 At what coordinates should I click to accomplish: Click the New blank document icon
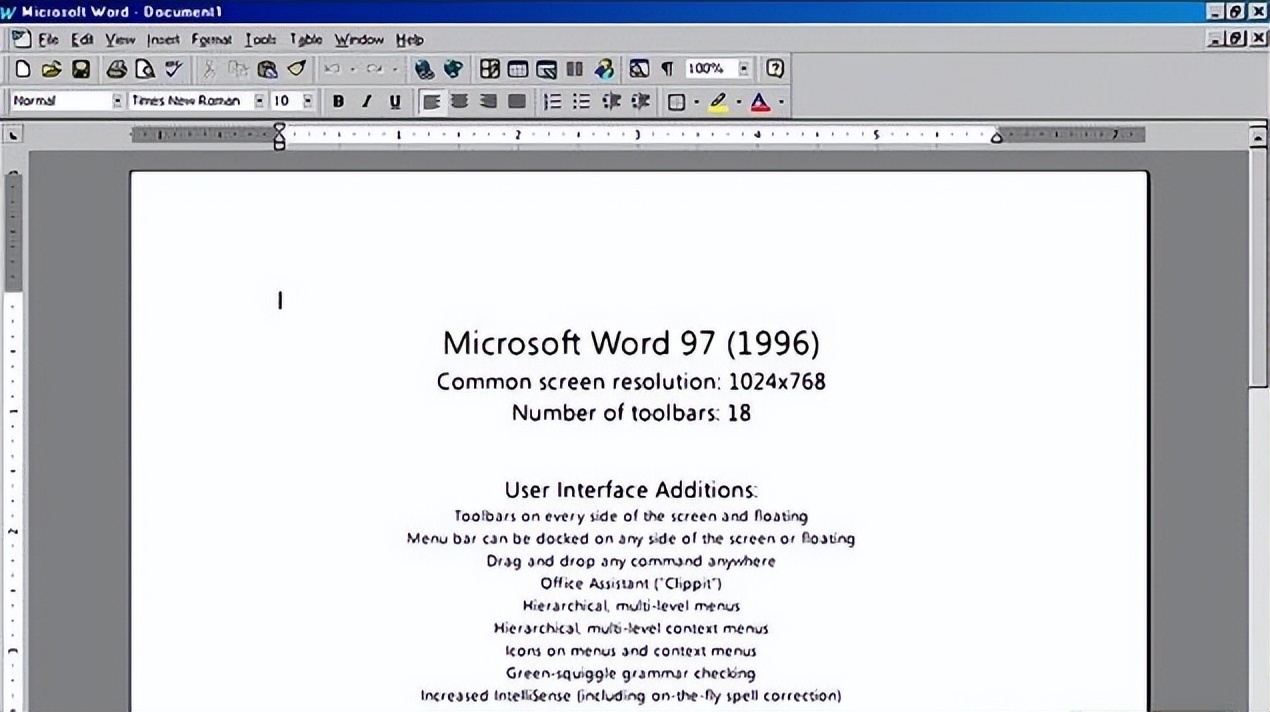coord(23,70)
